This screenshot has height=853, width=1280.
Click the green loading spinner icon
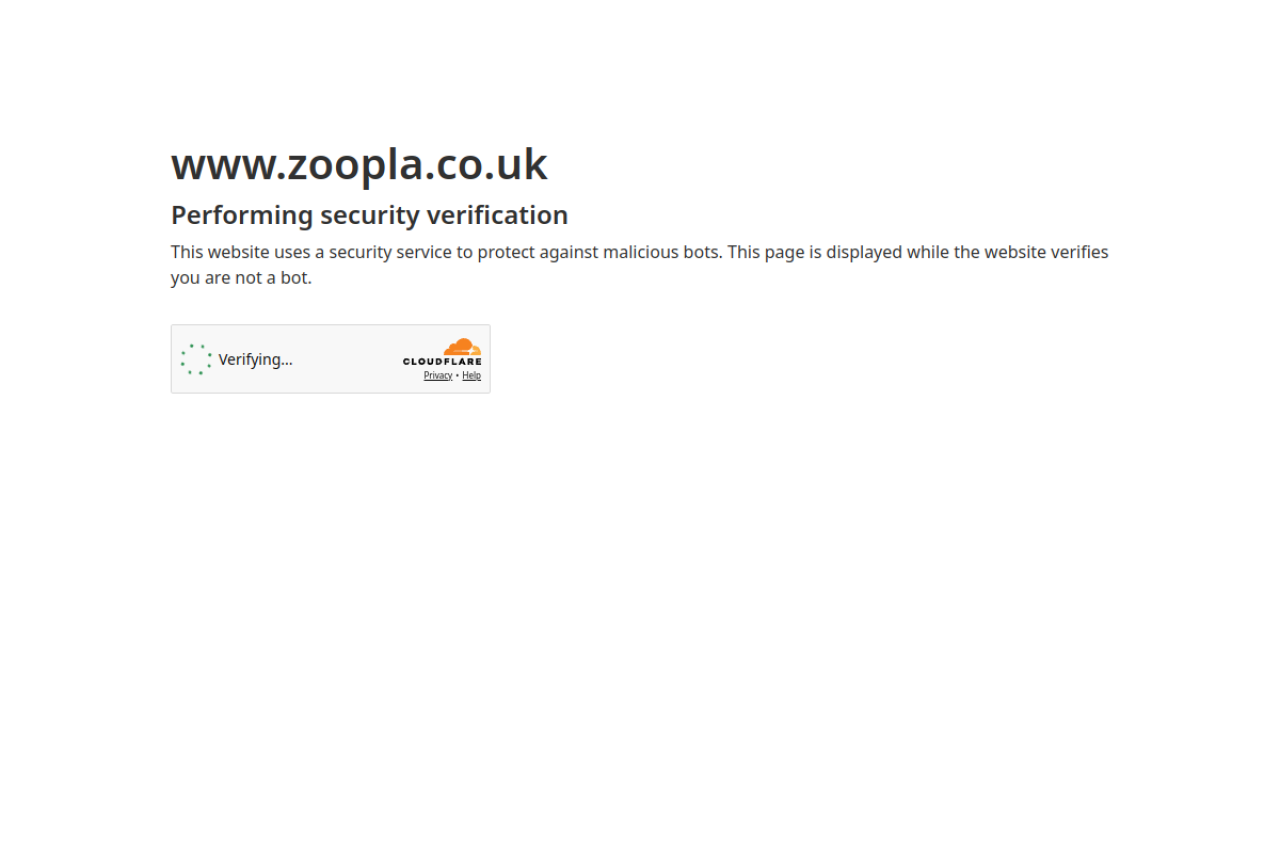(x=196, y=359)
